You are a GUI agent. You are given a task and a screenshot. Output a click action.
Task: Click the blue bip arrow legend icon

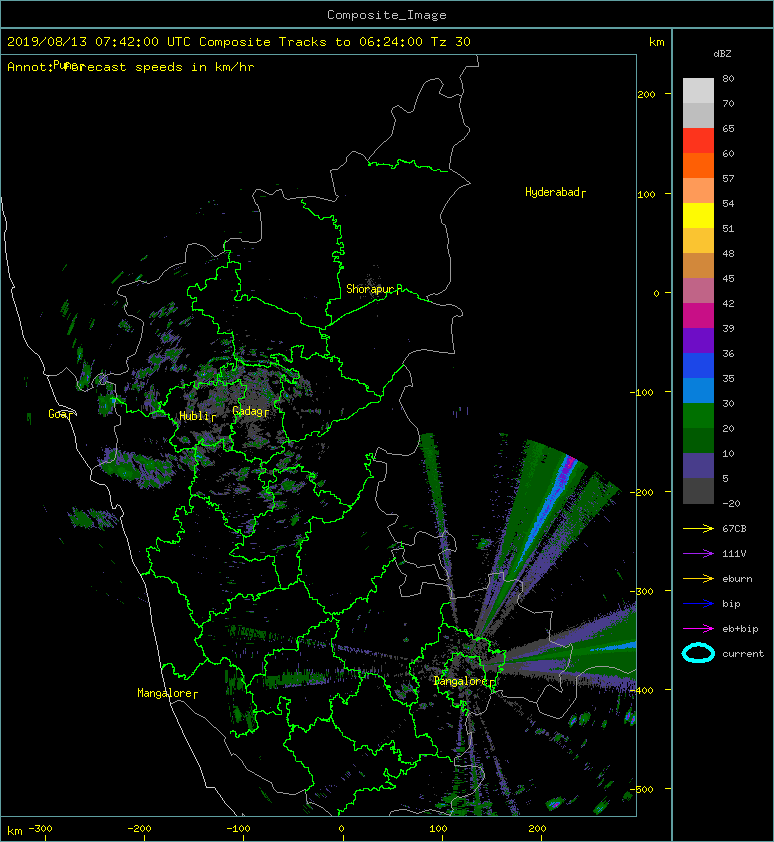coord(698,604)
